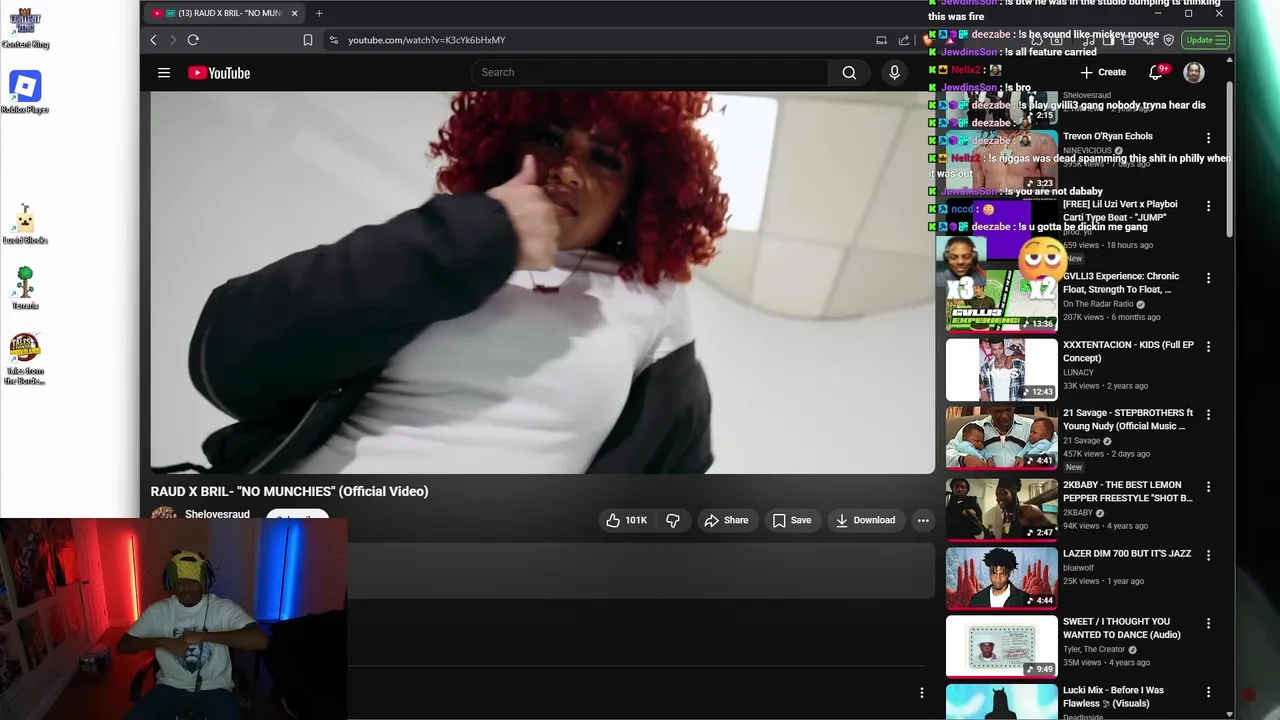Click the share page icon in address bar
Image resolution: width=1280 pixels, height=720 pixels.
[904, 40]
